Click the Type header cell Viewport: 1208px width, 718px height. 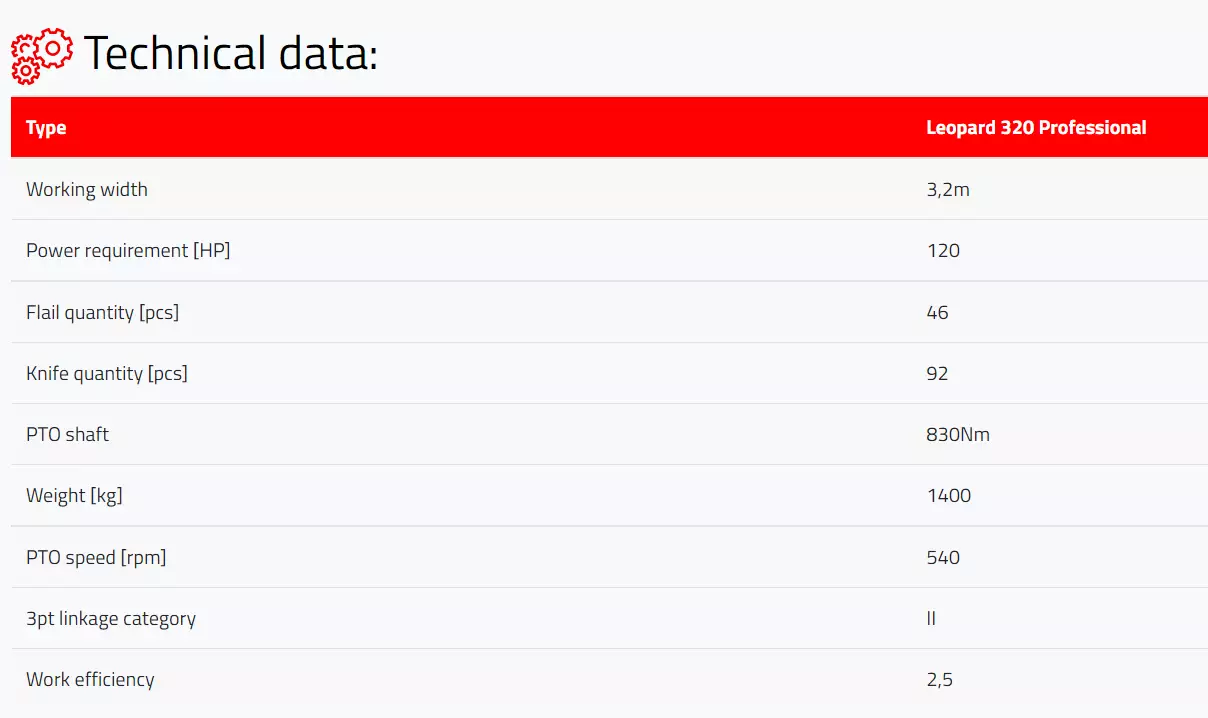46,128
